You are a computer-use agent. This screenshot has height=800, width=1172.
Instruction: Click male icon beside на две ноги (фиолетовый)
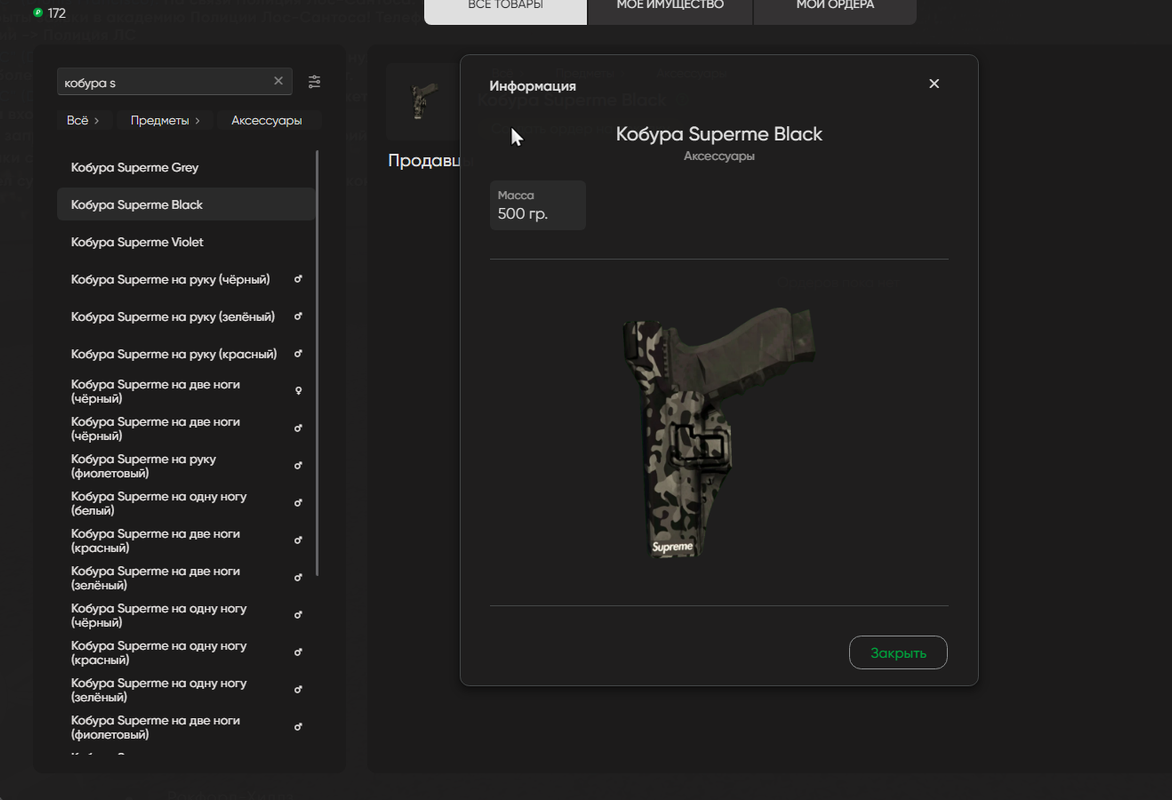coord(297,727)
